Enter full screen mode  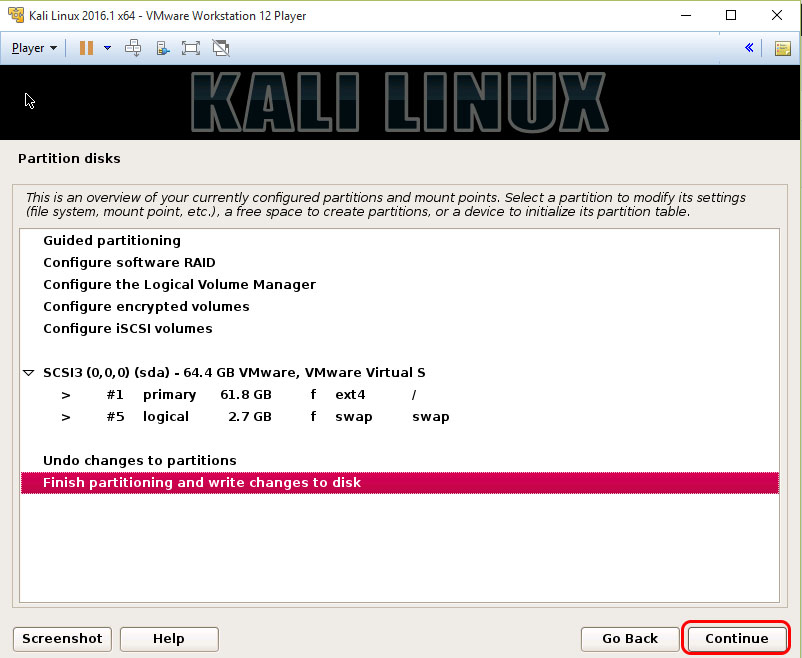tap(191, 48)
